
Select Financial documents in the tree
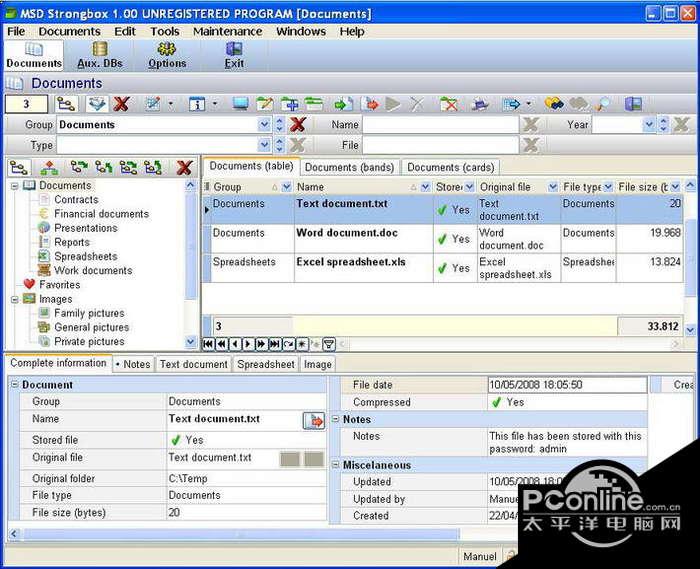[101, 214]
